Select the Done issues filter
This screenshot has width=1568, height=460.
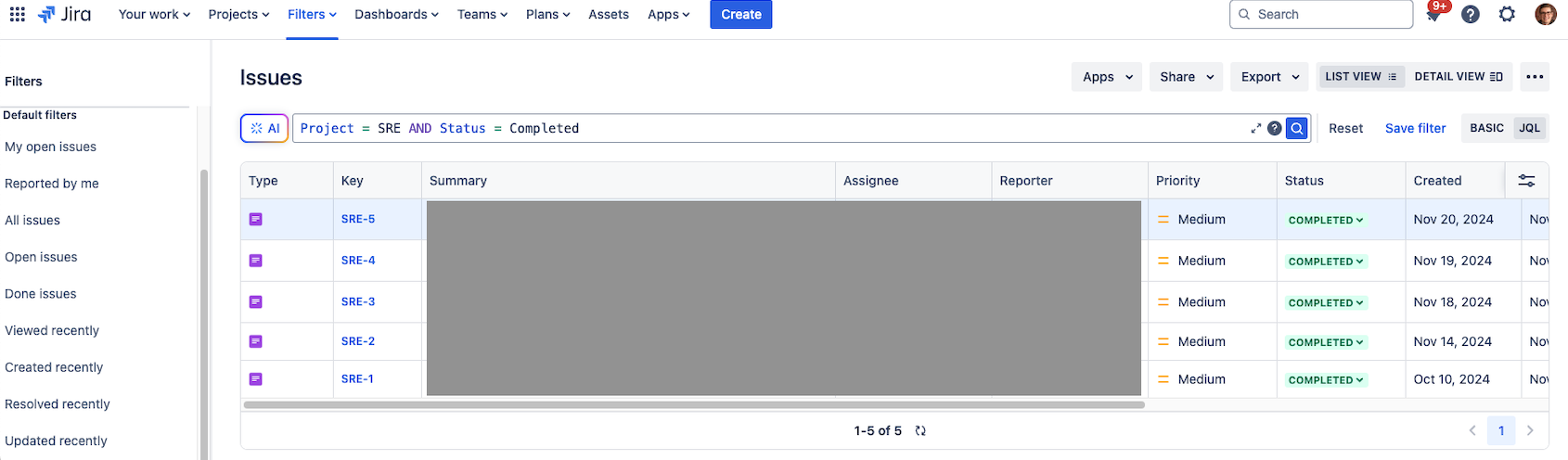click(41, 294)
